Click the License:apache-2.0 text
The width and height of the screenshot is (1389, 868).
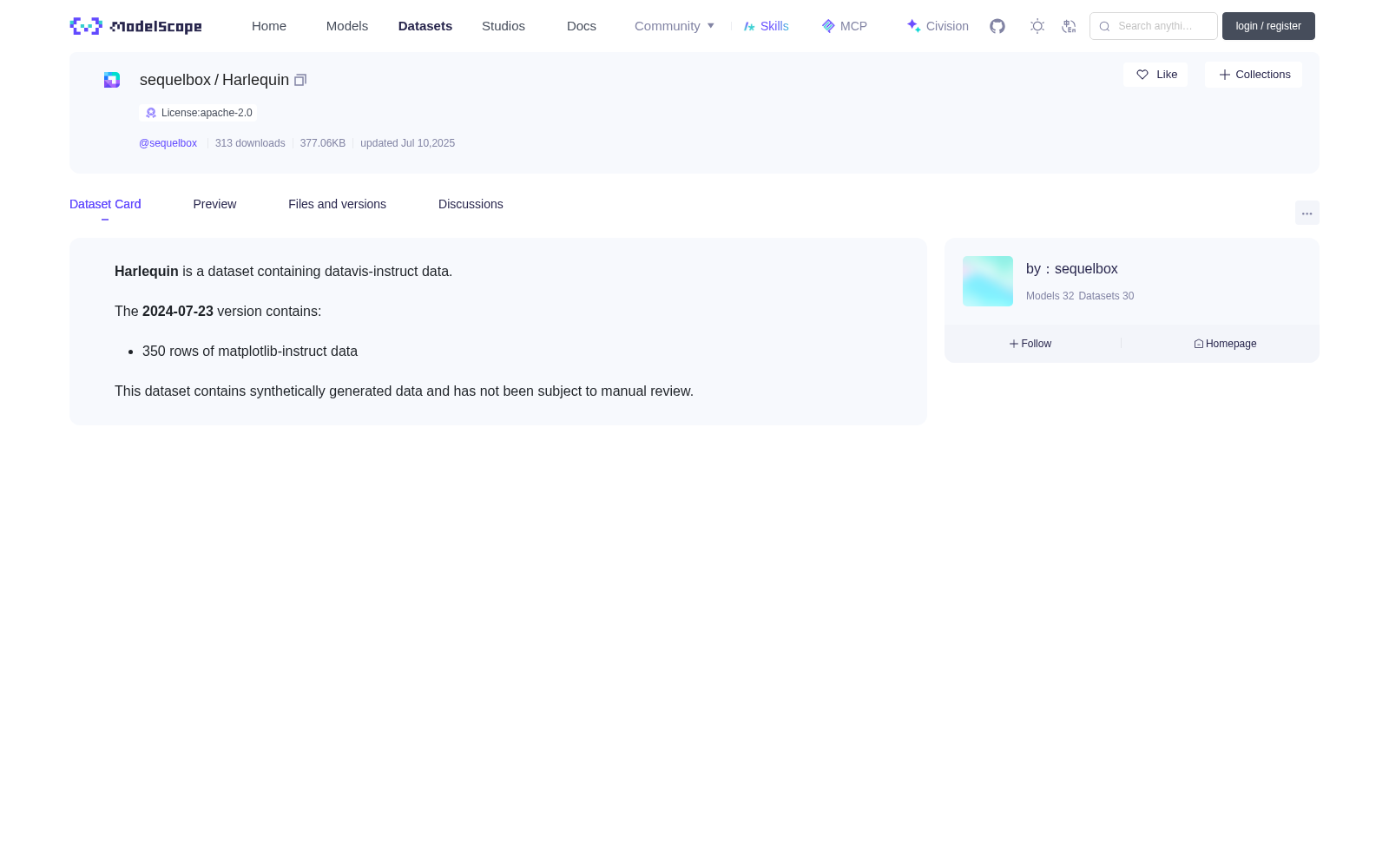tap(207, 113)
